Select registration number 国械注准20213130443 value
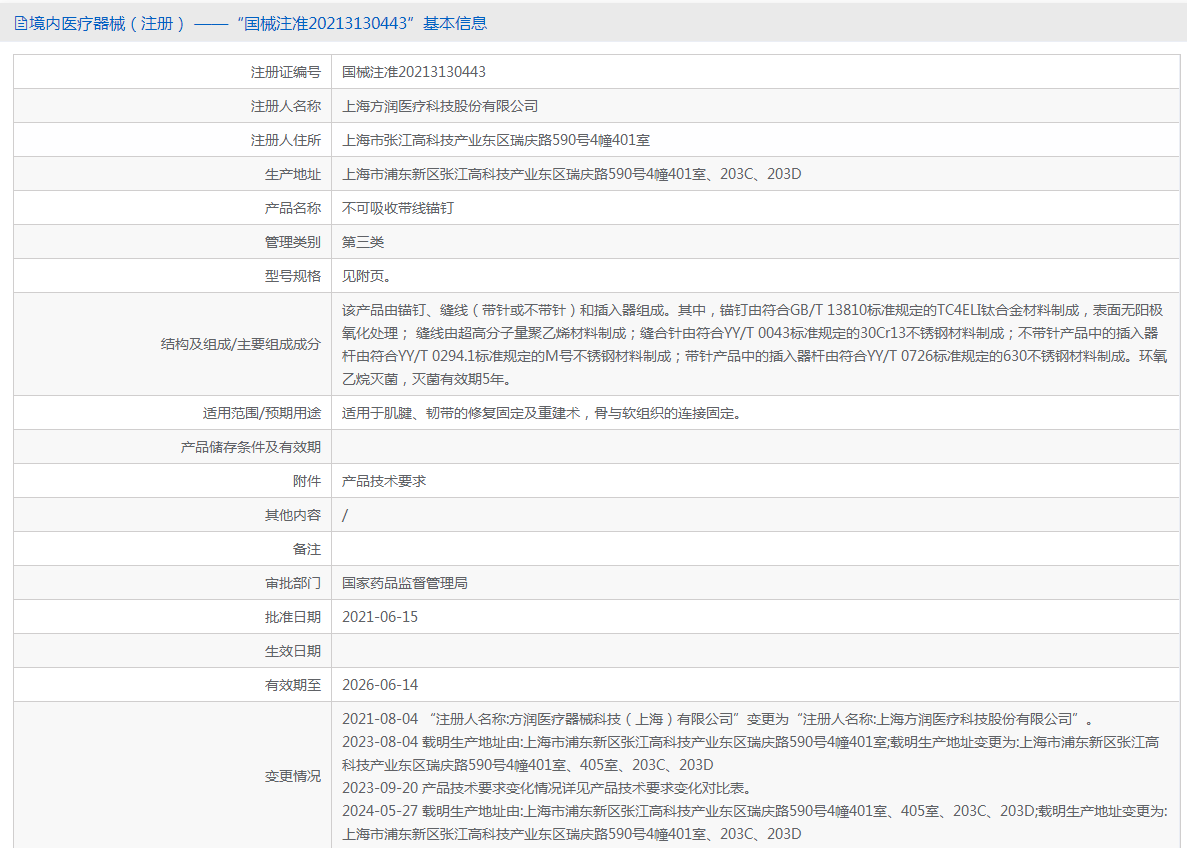This screenshot has height=848, width=1187. [x=414, y=72]
